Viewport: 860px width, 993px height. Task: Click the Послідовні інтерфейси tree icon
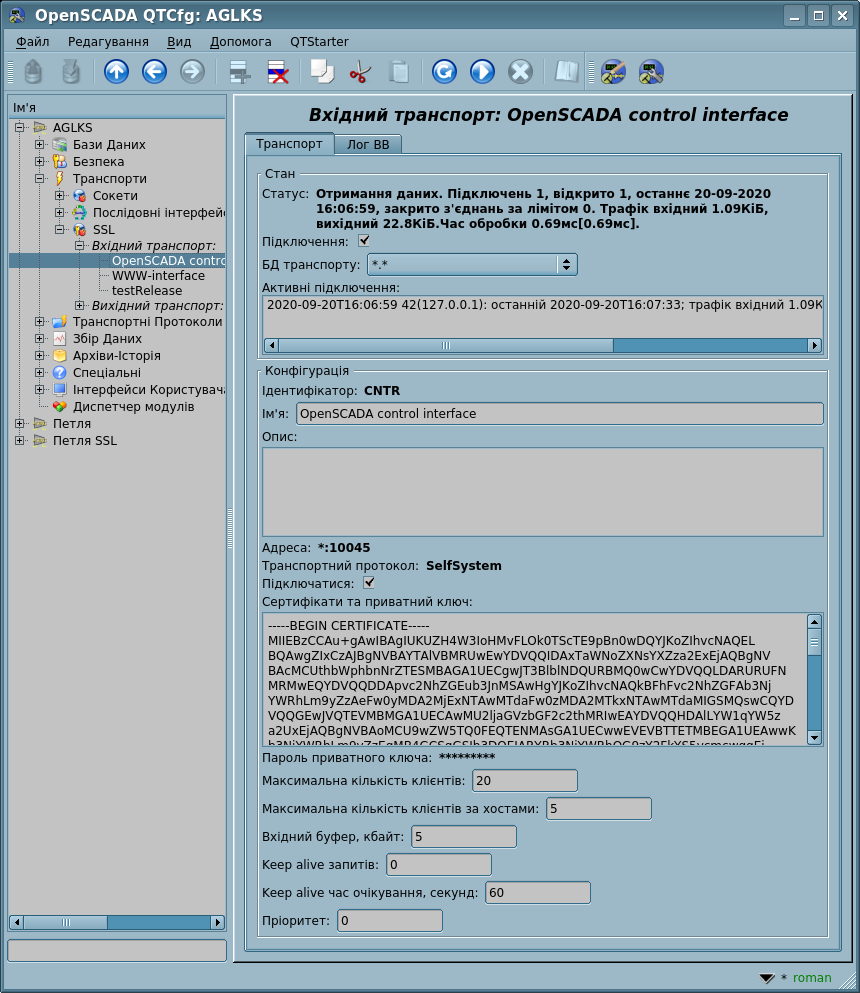coord(80,213)
